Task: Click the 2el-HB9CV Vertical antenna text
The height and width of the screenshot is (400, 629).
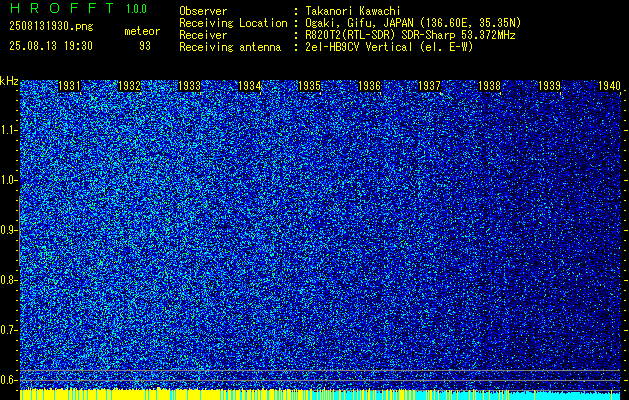Action: click(389, 47)
